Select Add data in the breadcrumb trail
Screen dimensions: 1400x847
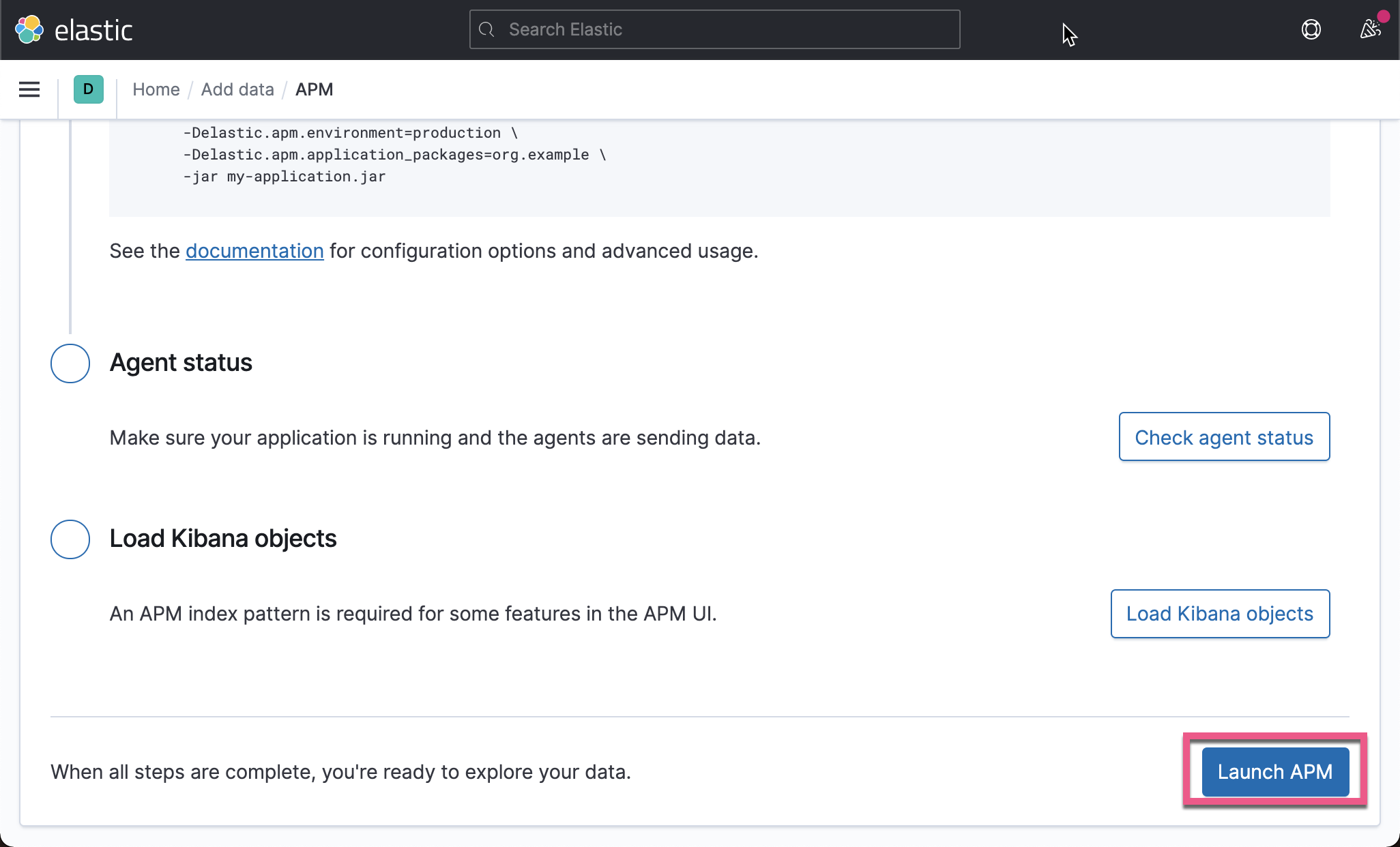pos(237,89)
